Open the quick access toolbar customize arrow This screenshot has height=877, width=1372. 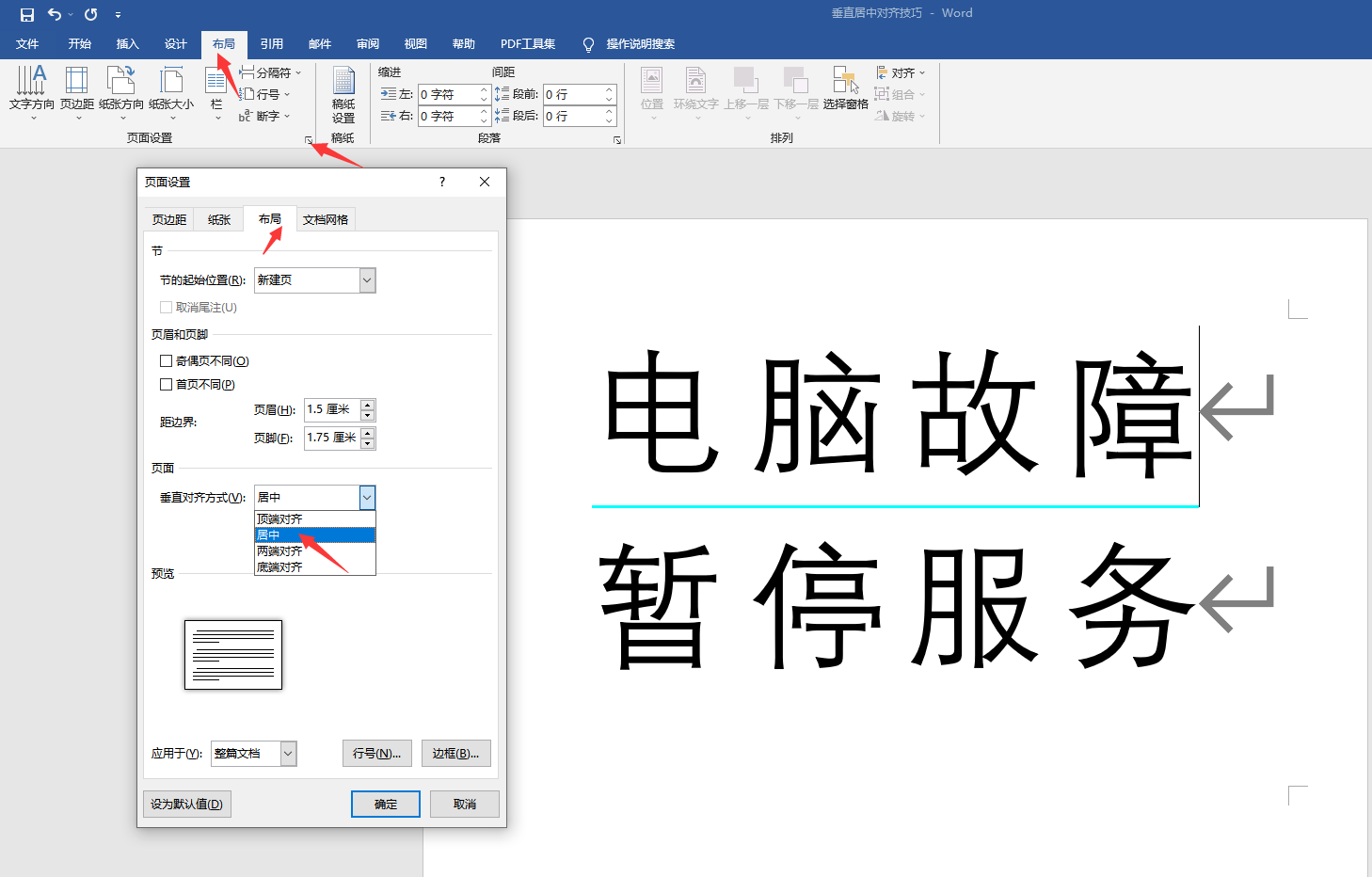(118, 15)
